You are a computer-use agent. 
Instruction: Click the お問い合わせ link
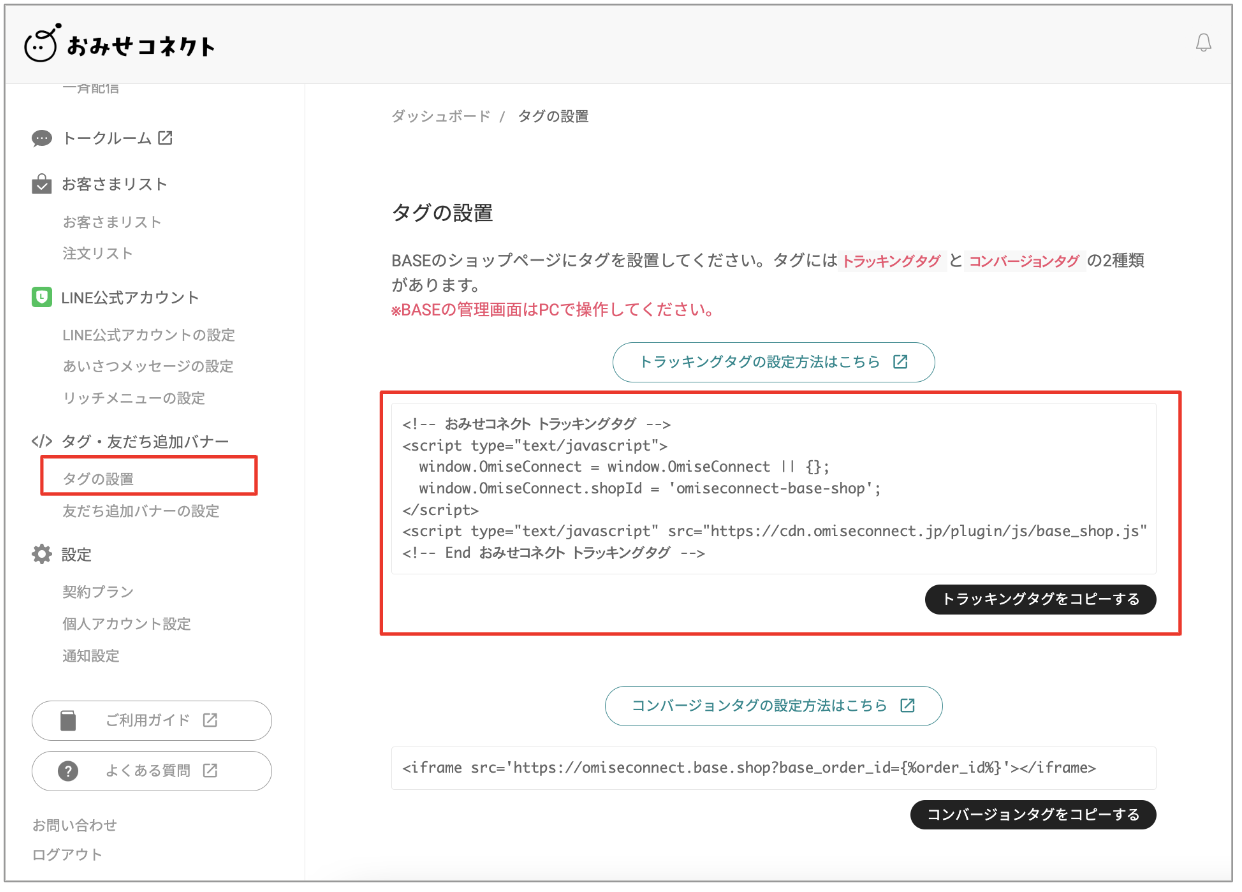click(x=75, y=825)
